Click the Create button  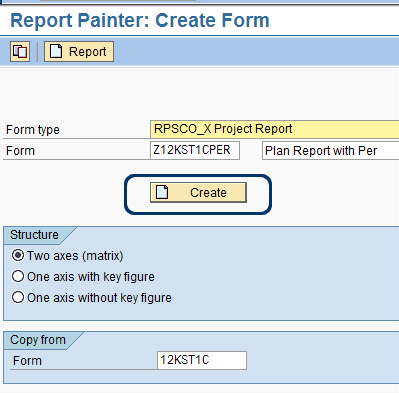(198, 192)
